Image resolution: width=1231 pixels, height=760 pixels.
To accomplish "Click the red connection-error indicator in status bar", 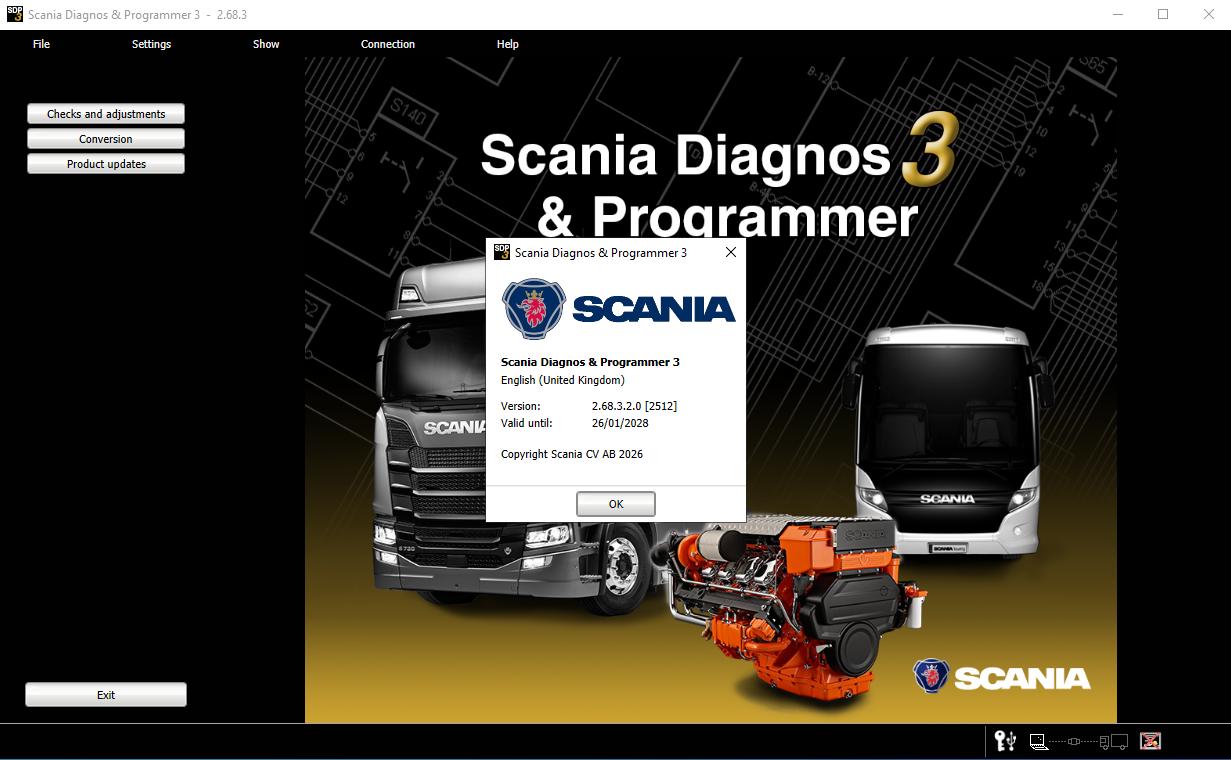I will 1149,740.
